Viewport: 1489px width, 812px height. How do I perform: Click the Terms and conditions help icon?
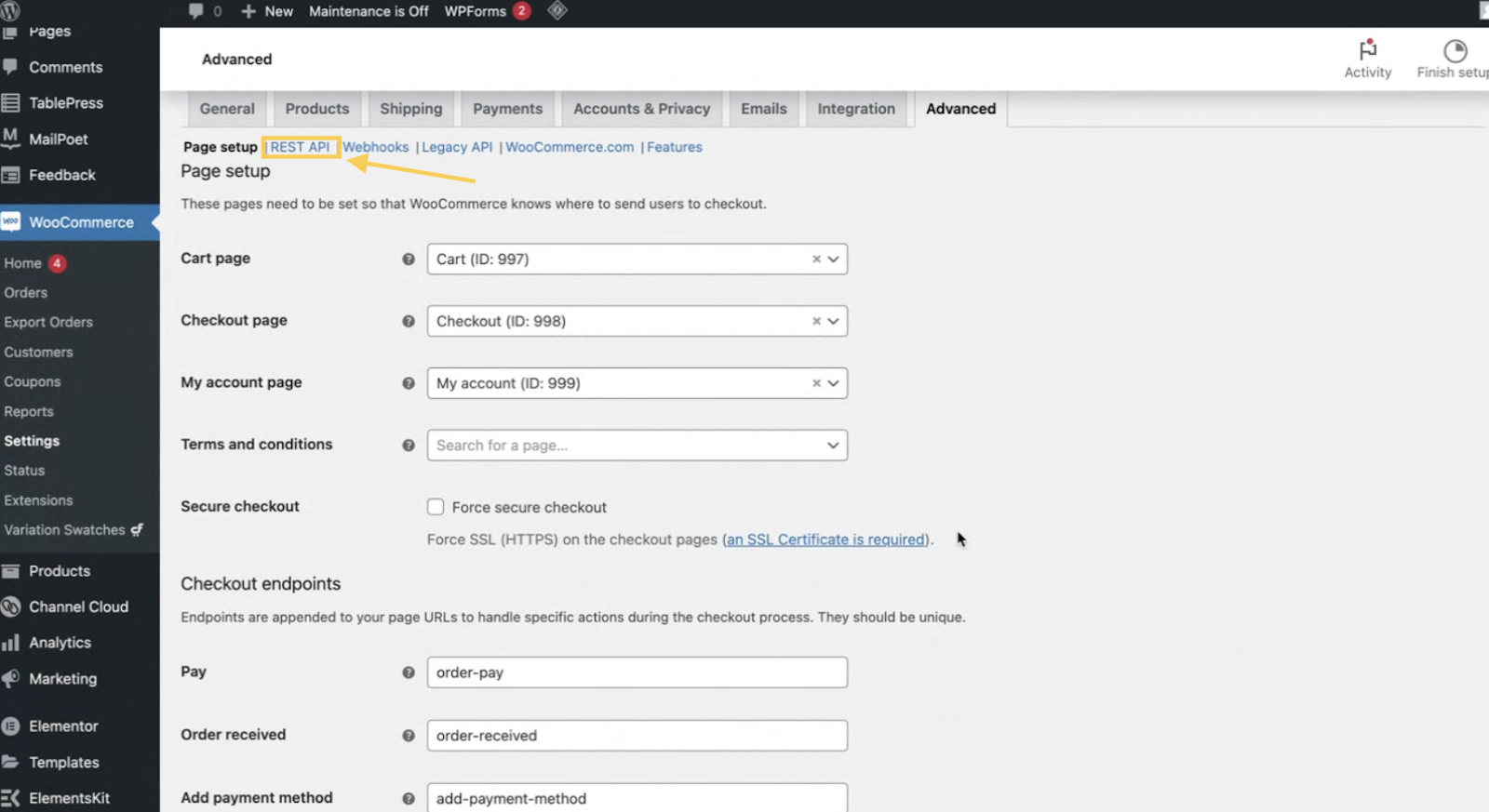click(x=408, y=446)
